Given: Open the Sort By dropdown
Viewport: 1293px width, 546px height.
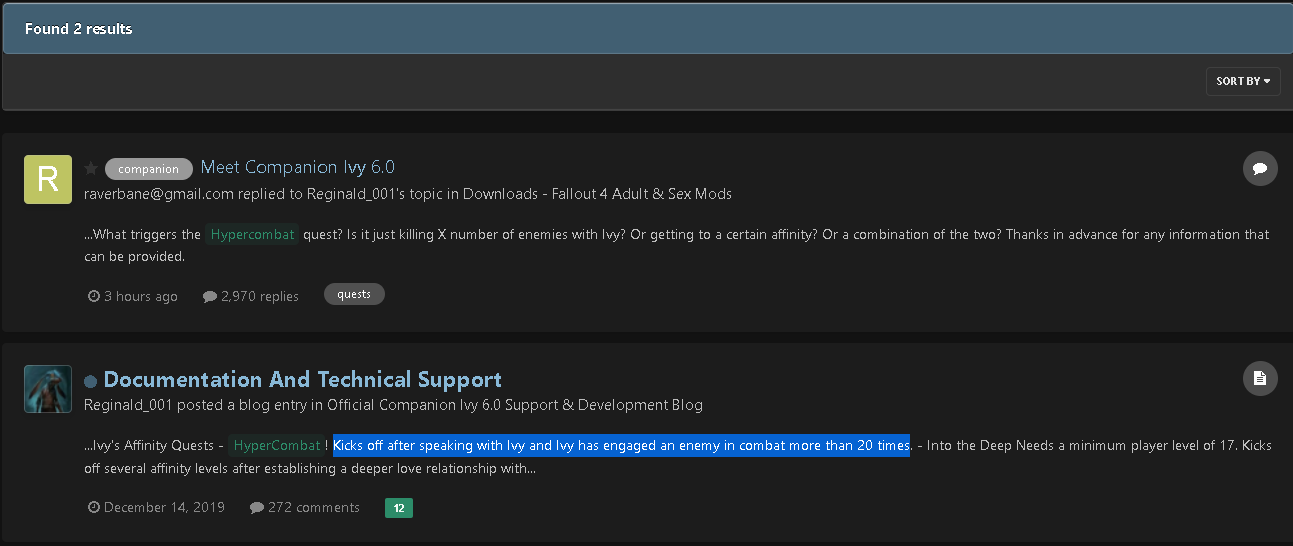Looking at the screenshot, I should click(1243, 81).
